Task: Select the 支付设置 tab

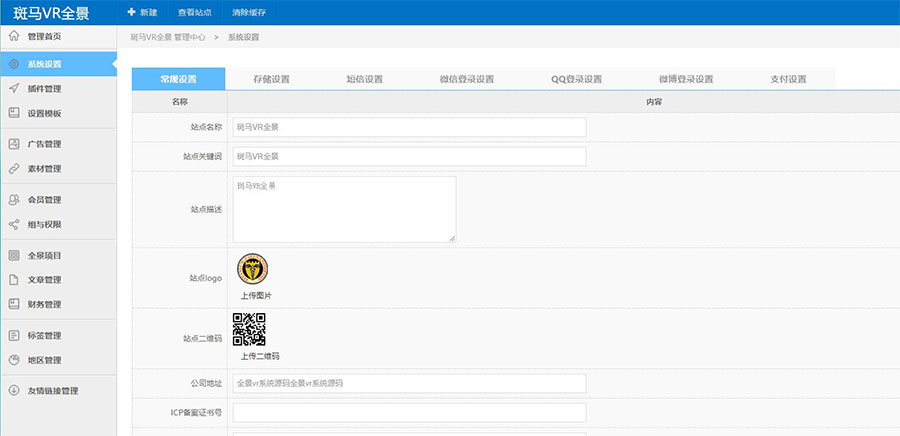Action: click(788, 79)
